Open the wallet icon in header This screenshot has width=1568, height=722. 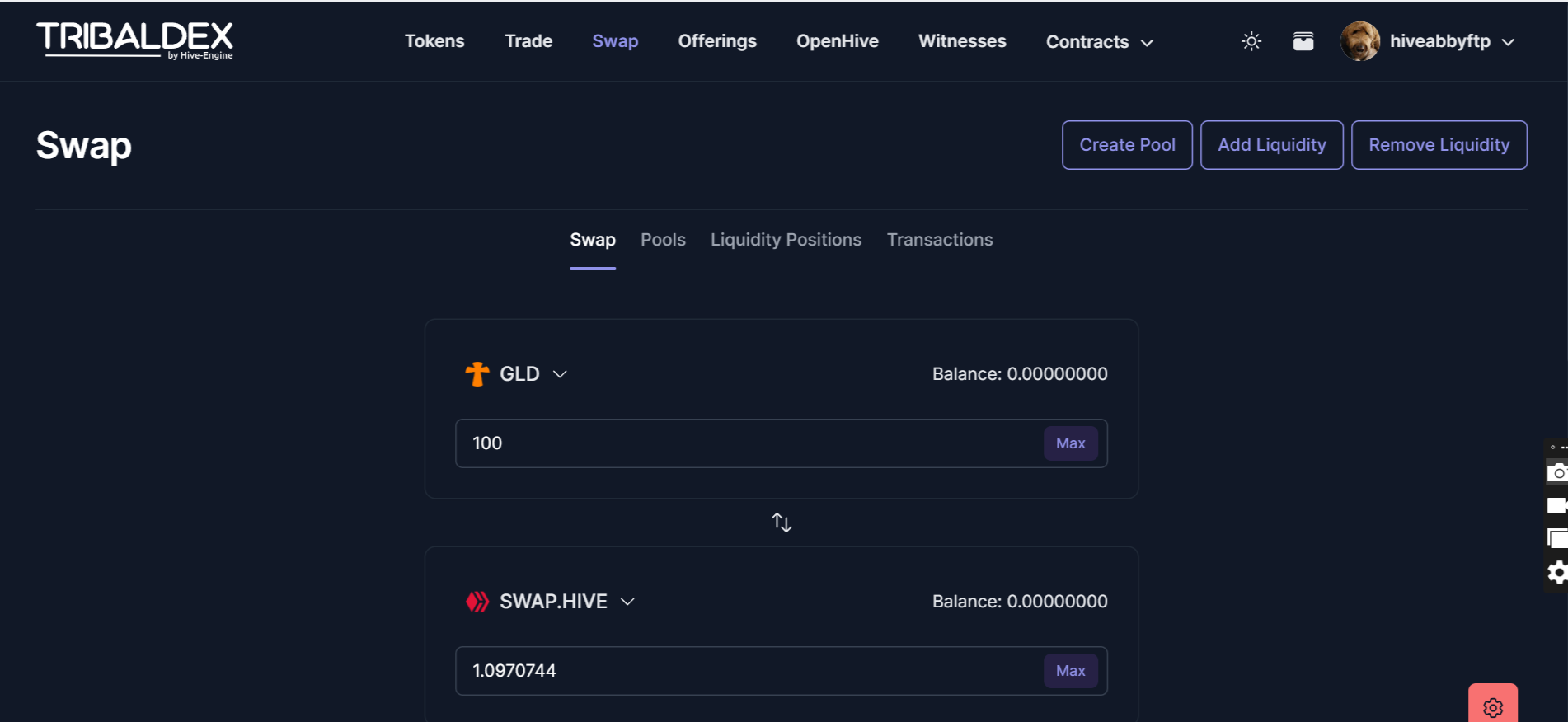[1303, 41]
